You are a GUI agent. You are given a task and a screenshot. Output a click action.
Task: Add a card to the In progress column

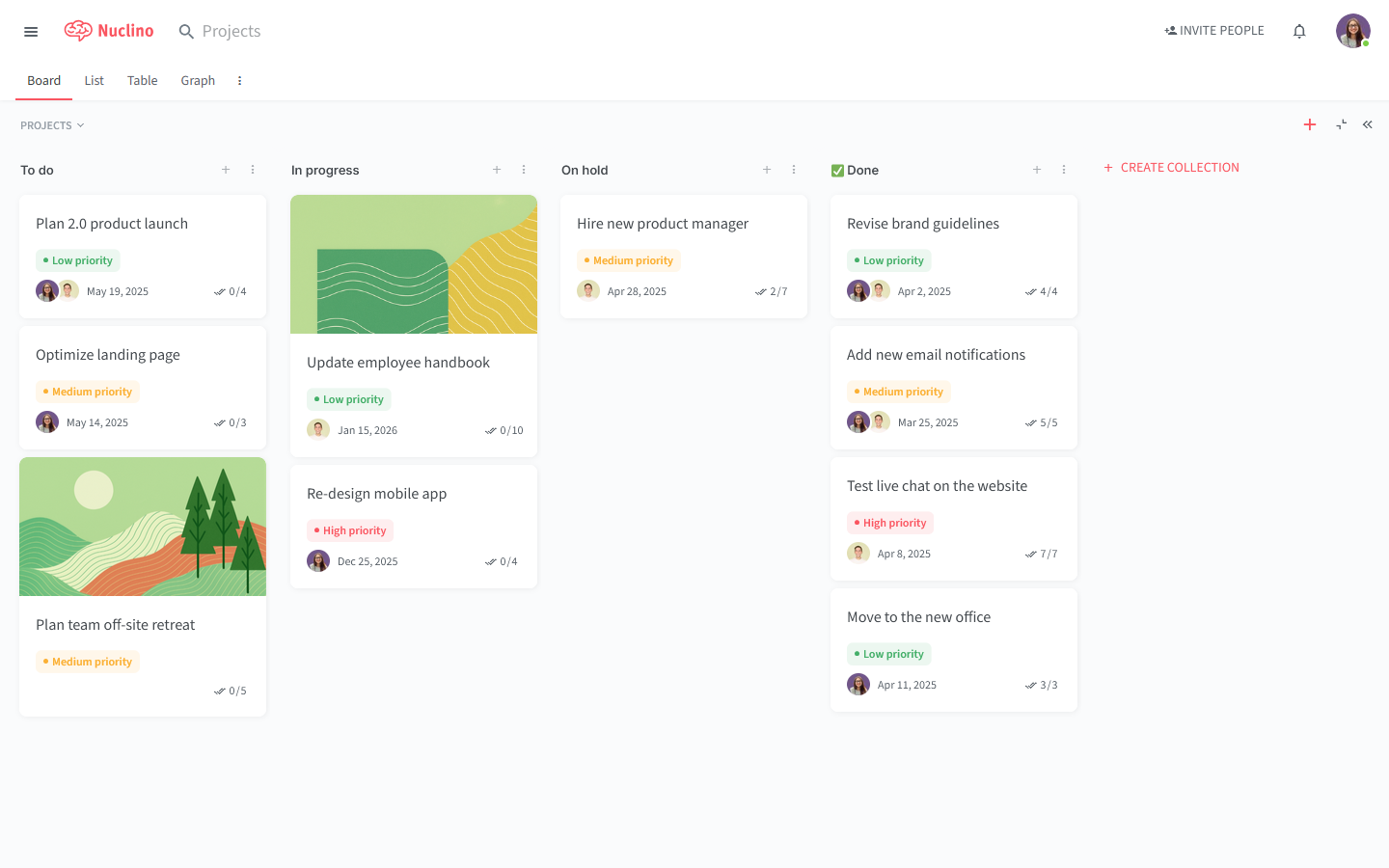coord(497,170)
